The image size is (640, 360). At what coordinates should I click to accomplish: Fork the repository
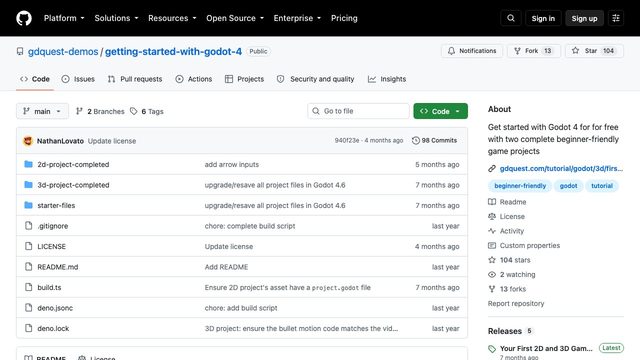pyautogui.click(x=533, y=51)
